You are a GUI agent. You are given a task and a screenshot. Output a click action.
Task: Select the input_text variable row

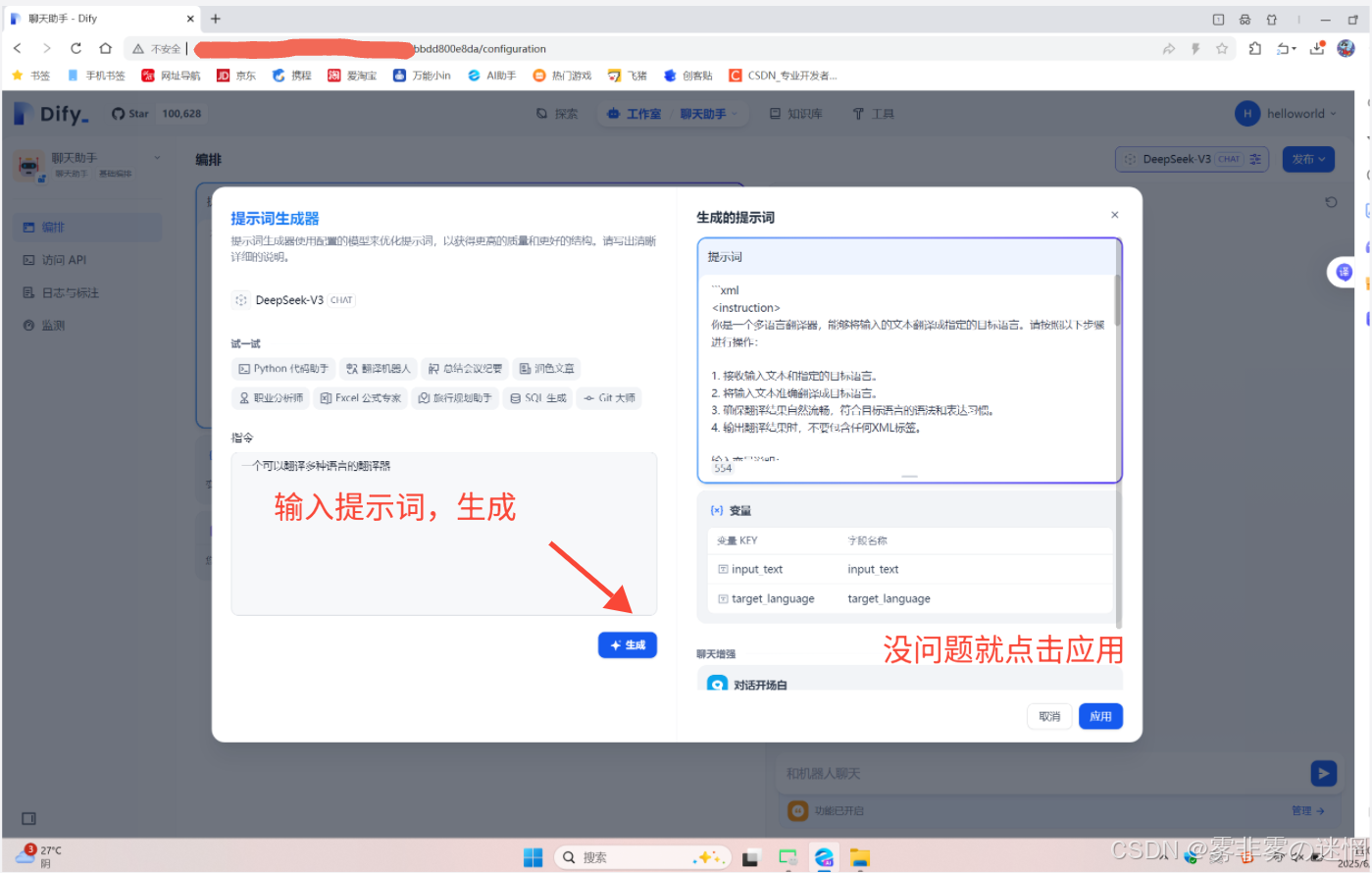pyautogui.click(x=910, y=569)
